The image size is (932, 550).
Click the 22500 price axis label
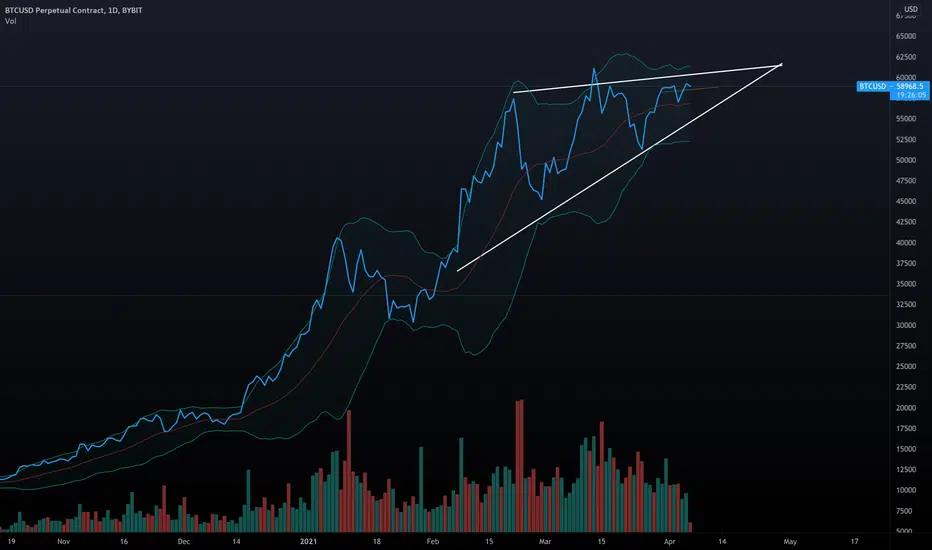point(906,387)
